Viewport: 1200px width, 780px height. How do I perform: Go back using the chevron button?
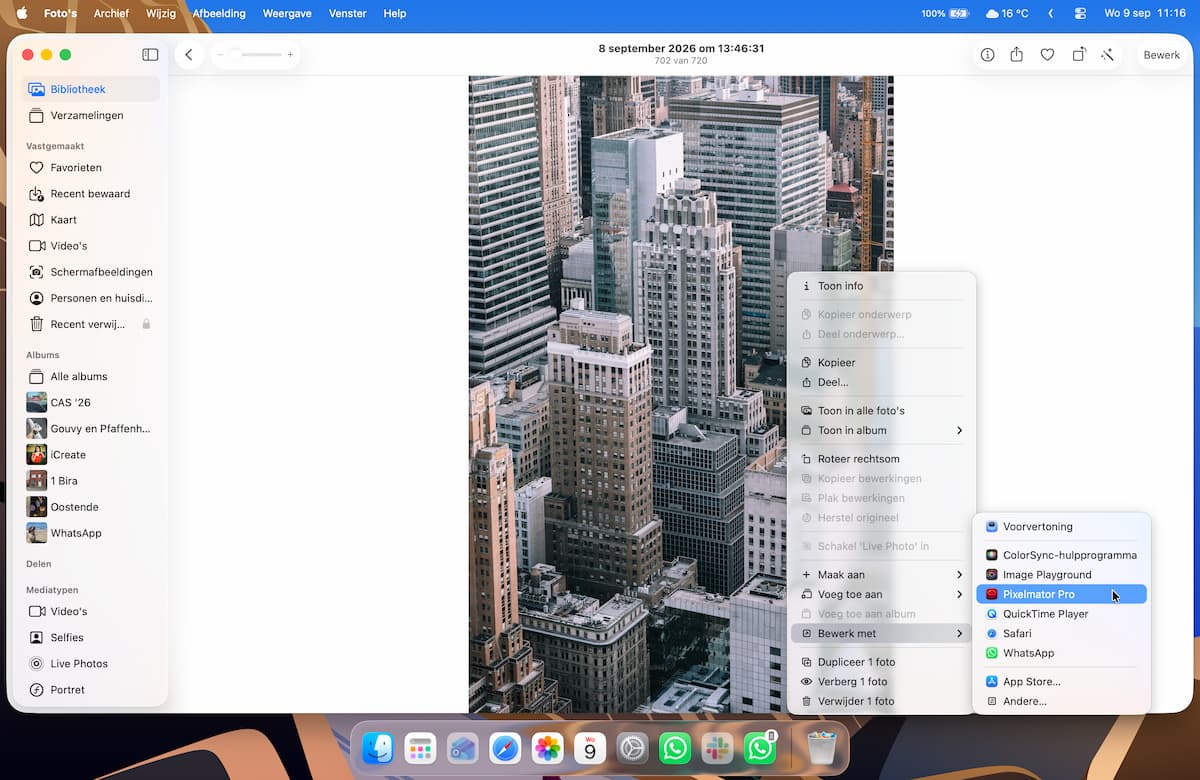(x=188, y=55)
